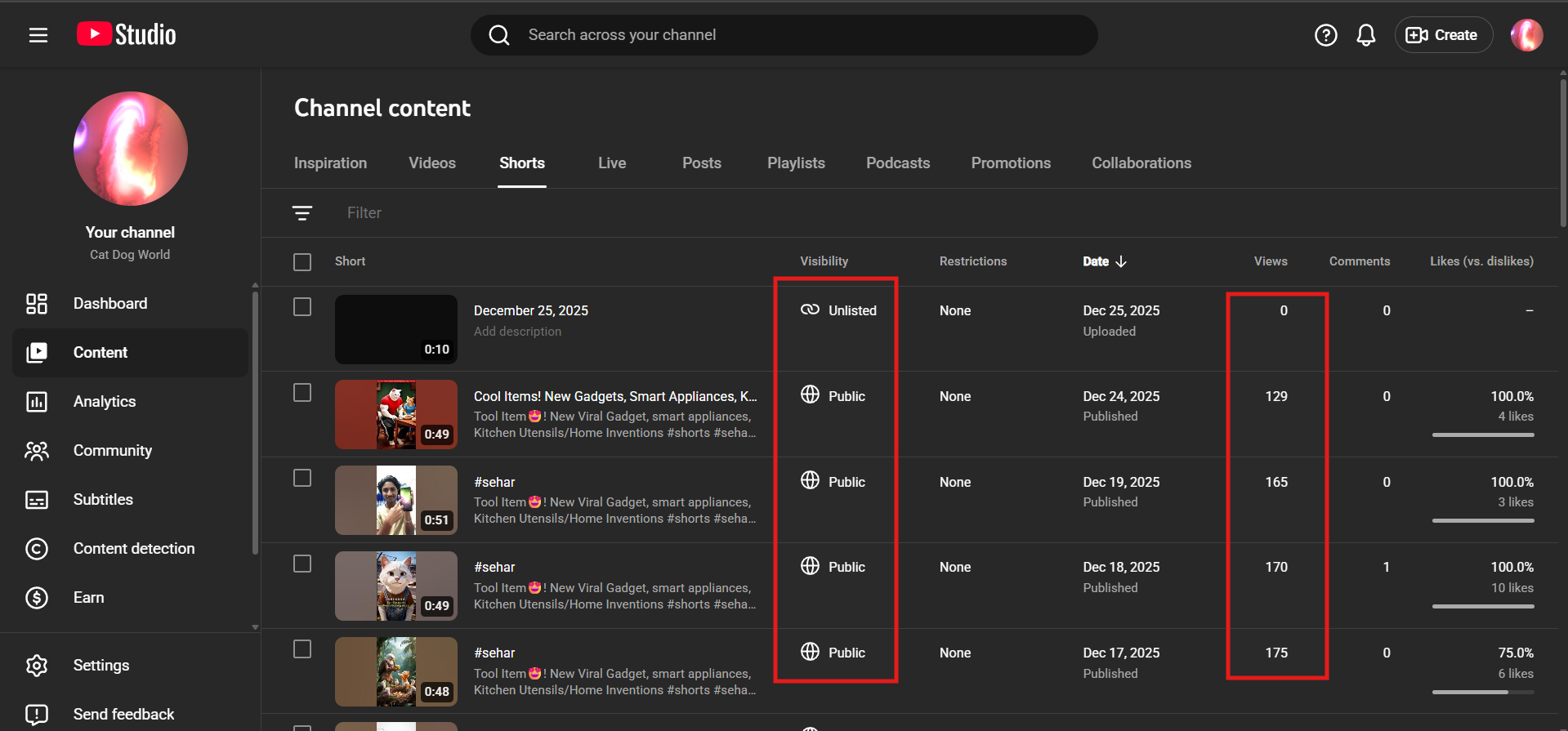Switch to the Videos tab
This screenshot has width=1568, height=731.
pos(431,163)
